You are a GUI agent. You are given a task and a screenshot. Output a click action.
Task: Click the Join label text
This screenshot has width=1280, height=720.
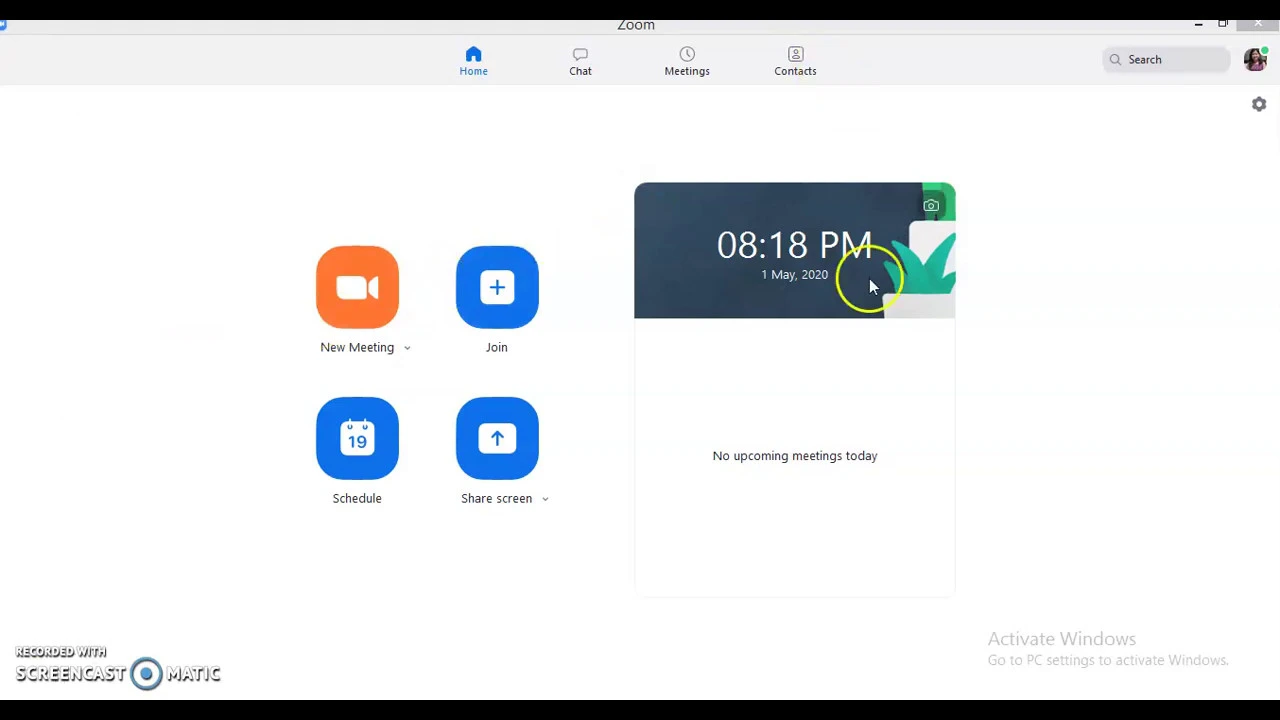point(497,347)
